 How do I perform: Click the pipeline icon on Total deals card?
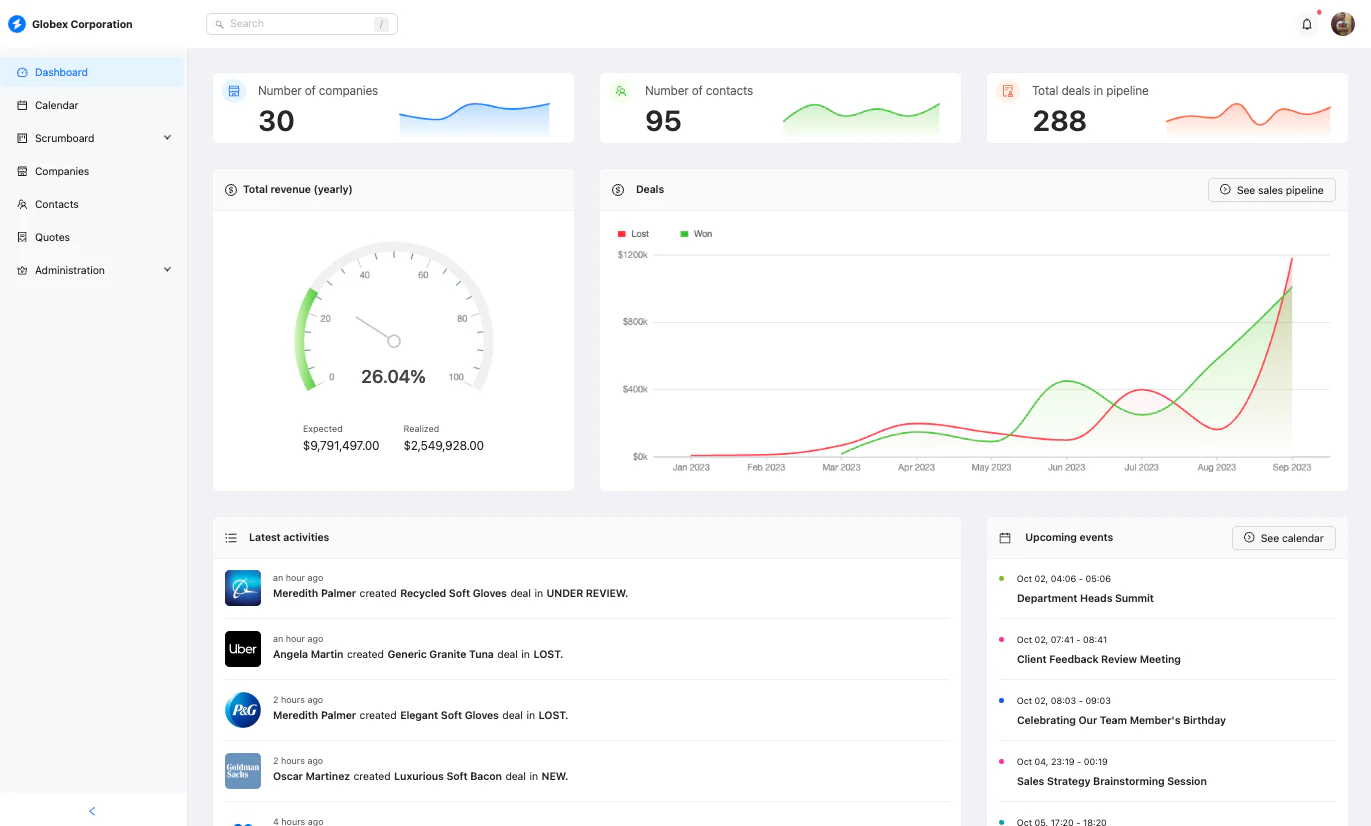click(1007, 90)
